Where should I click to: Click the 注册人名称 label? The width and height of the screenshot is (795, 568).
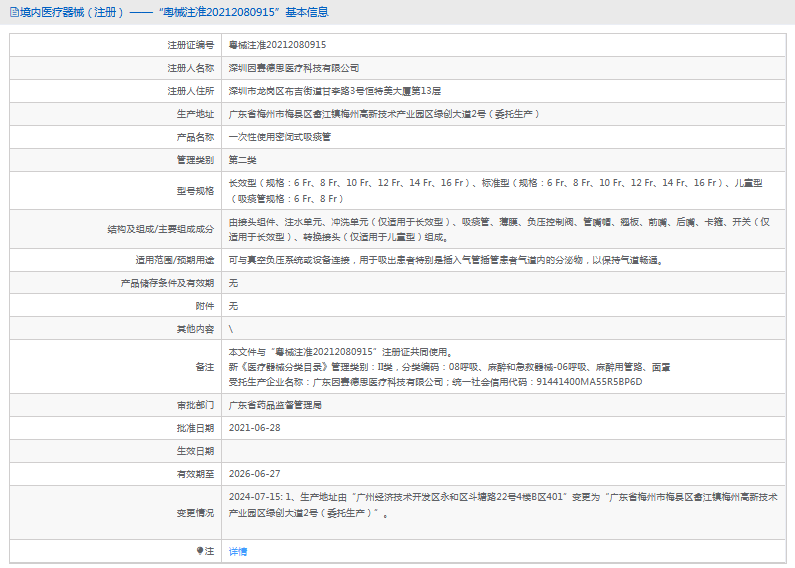pyautogui.click(x=191, y=68)
